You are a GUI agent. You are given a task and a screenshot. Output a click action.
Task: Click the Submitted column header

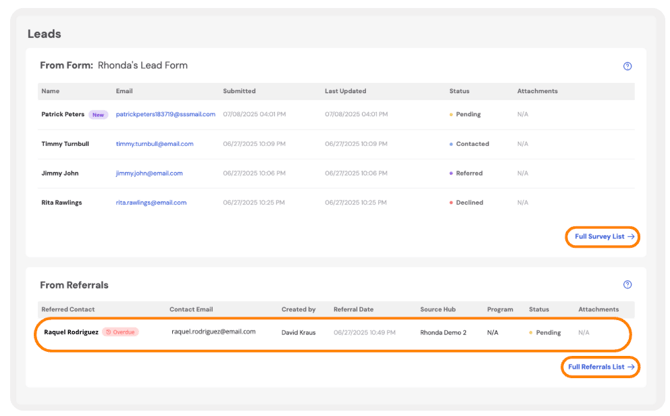[x=239, y=91]
